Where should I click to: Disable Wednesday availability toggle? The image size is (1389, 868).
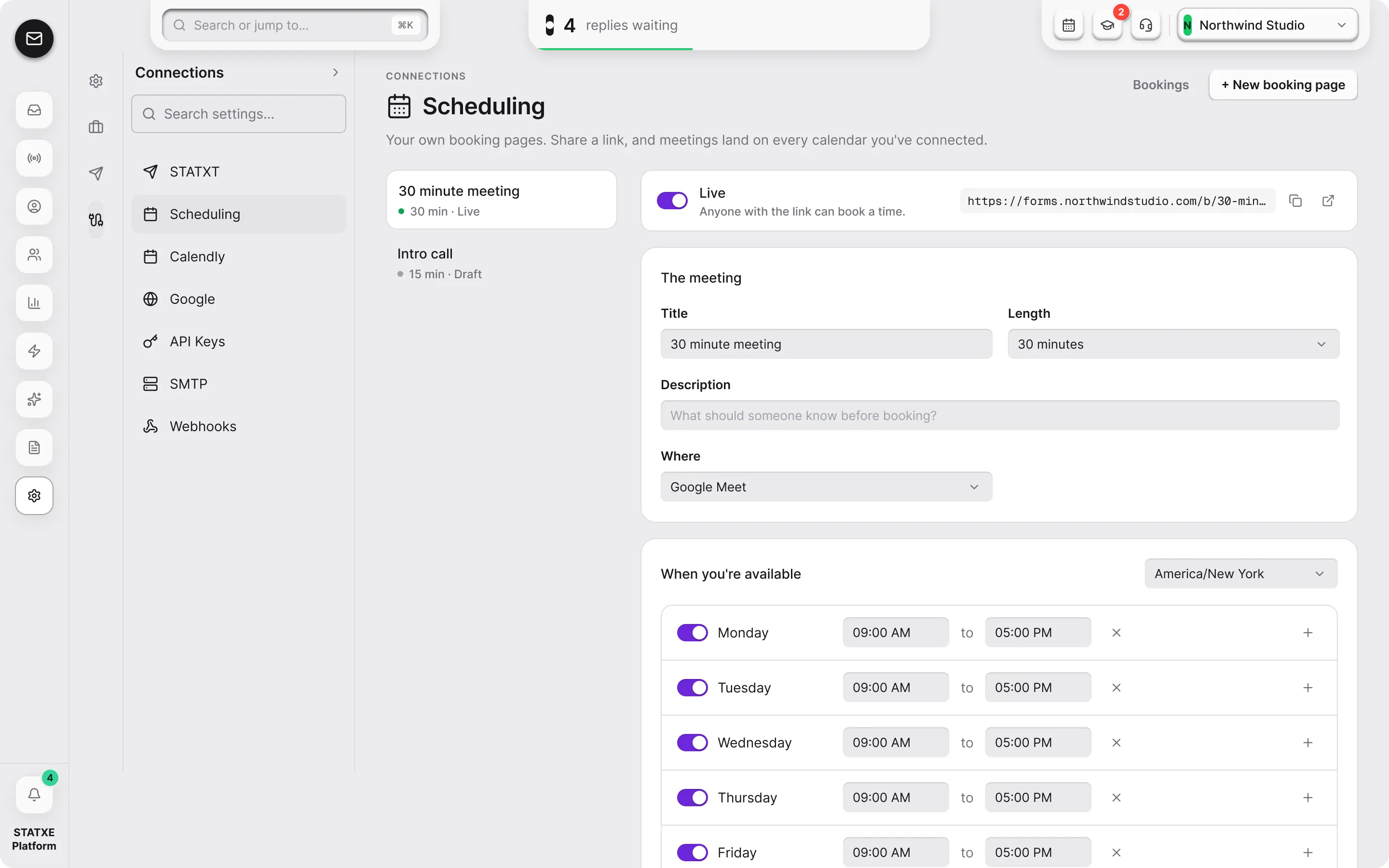pos(692,743)
